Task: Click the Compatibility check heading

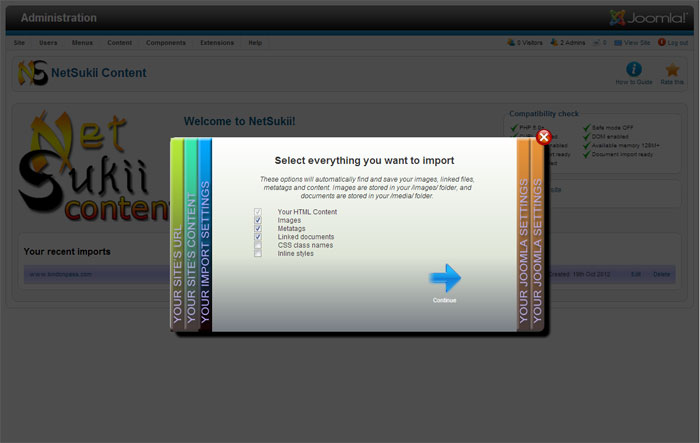Action: 544,113
